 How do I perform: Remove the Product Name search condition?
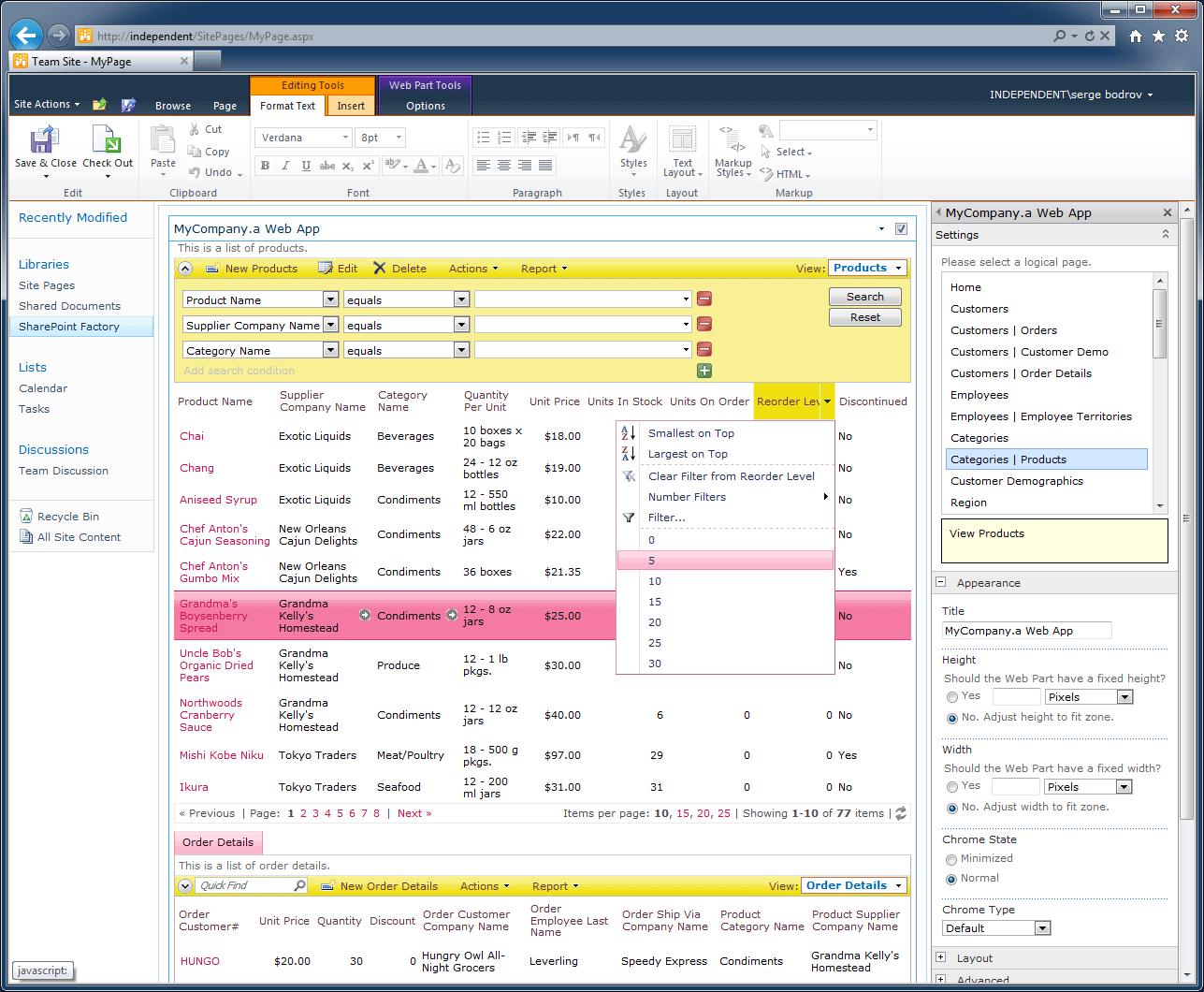(x=704, y=299)
